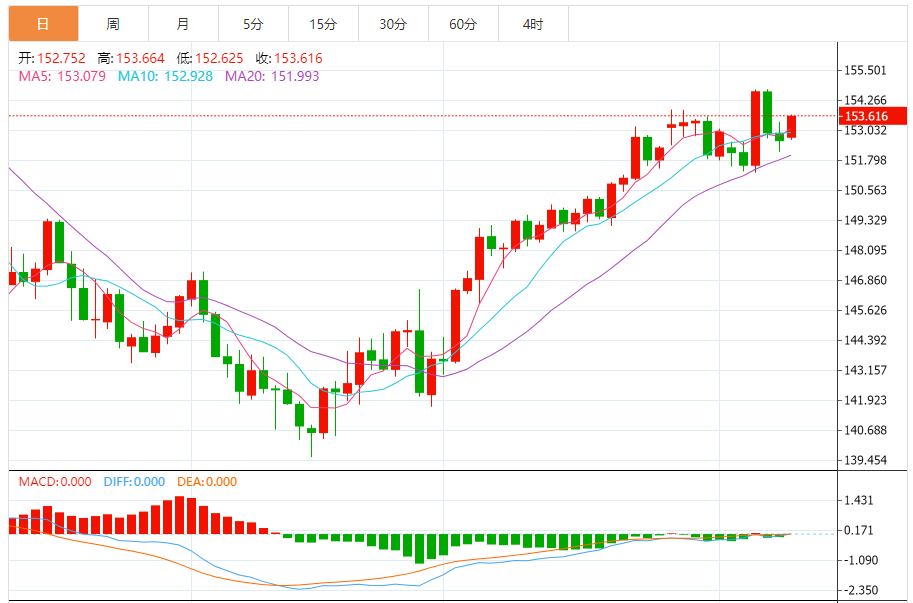Switch to the 周 weekly tab
This screenshot has width=913, height=603.
113,24
